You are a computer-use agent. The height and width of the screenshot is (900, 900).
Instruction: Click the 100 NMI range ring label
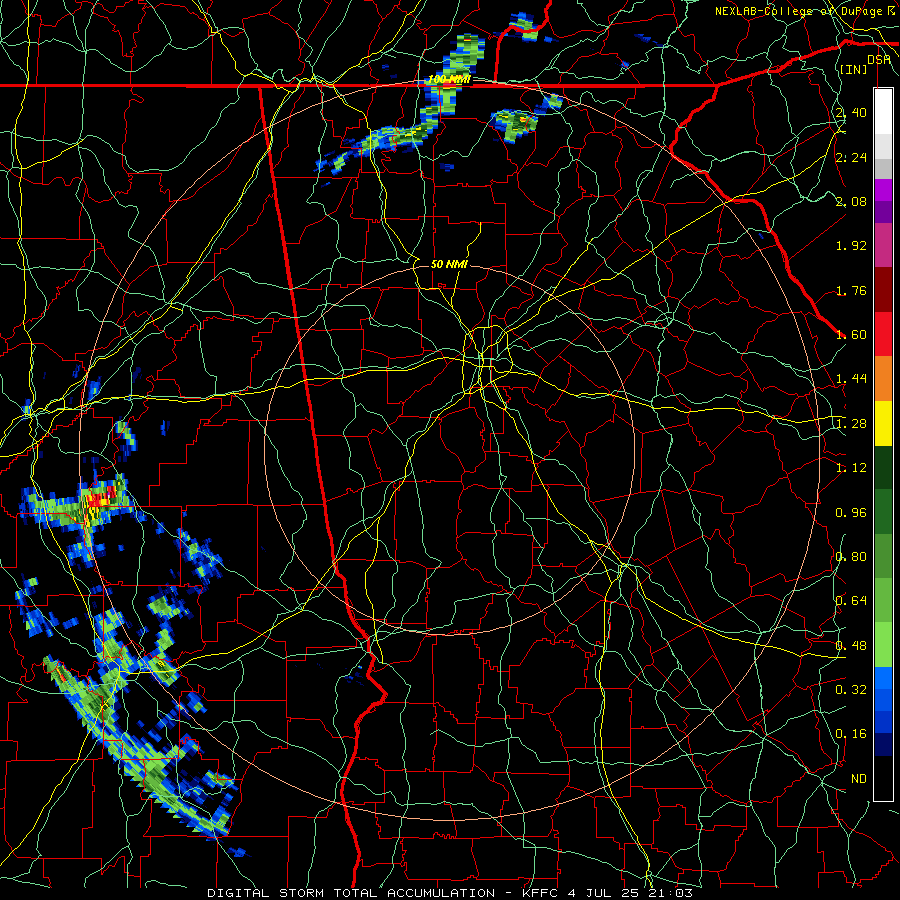449,79
